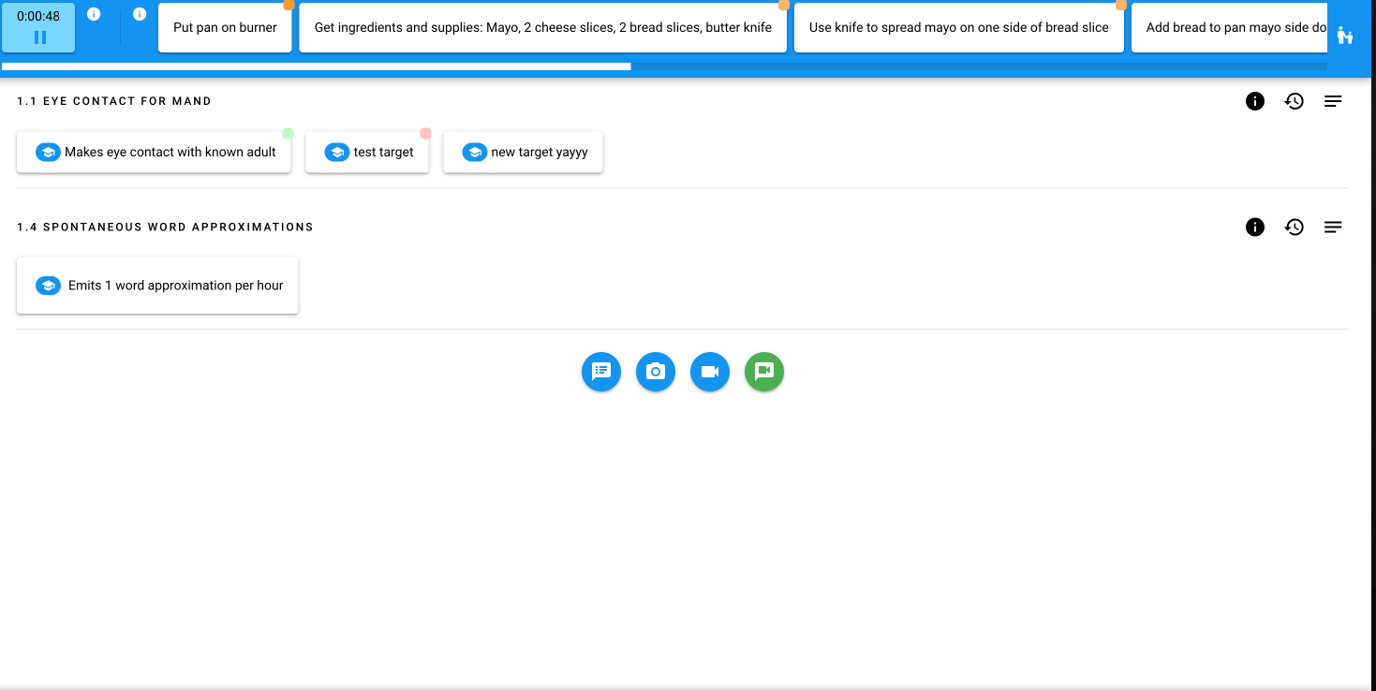
Task: Select the Get ingredients and supplies step
Action: click(x=542, y=28)
